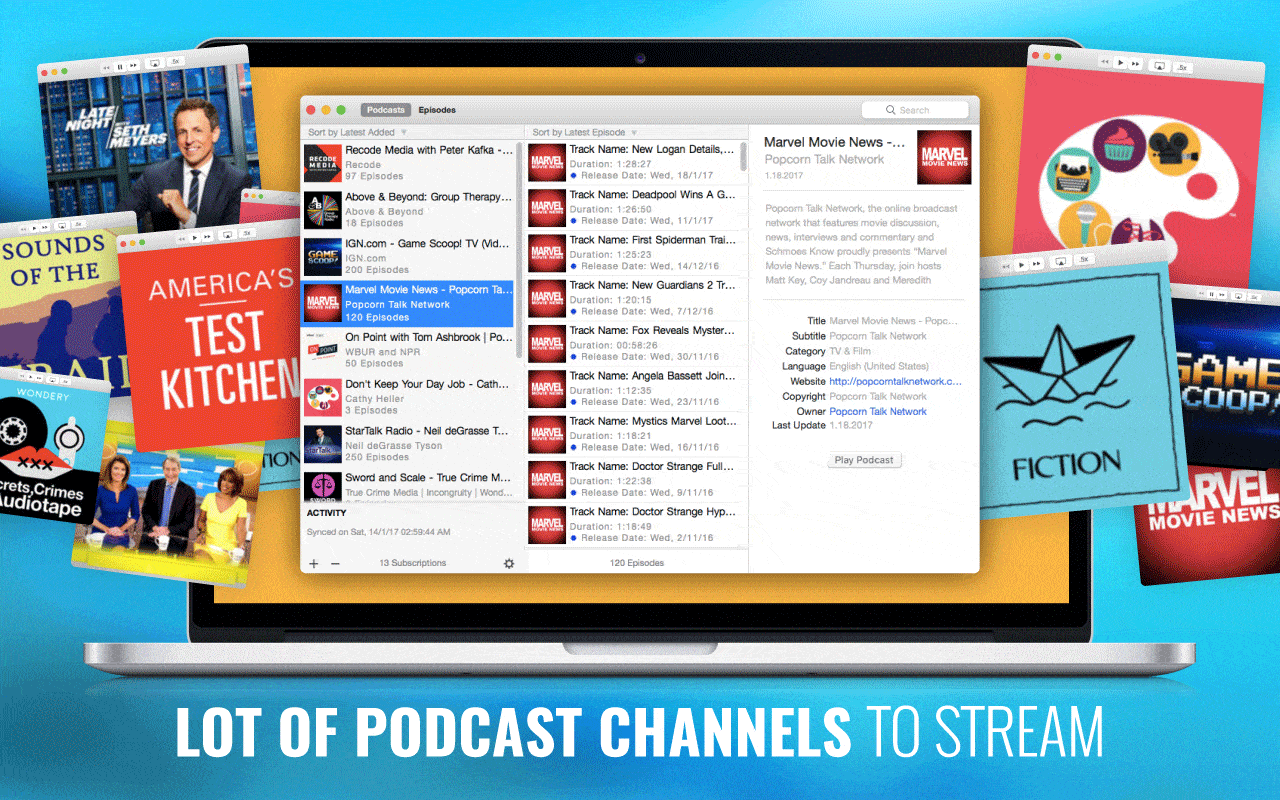This screenshot has width=1280, height=800.
Task: Click the Marvel Movie News artwork in details pane
Action: pyautogui.click(x=944, y=157)
